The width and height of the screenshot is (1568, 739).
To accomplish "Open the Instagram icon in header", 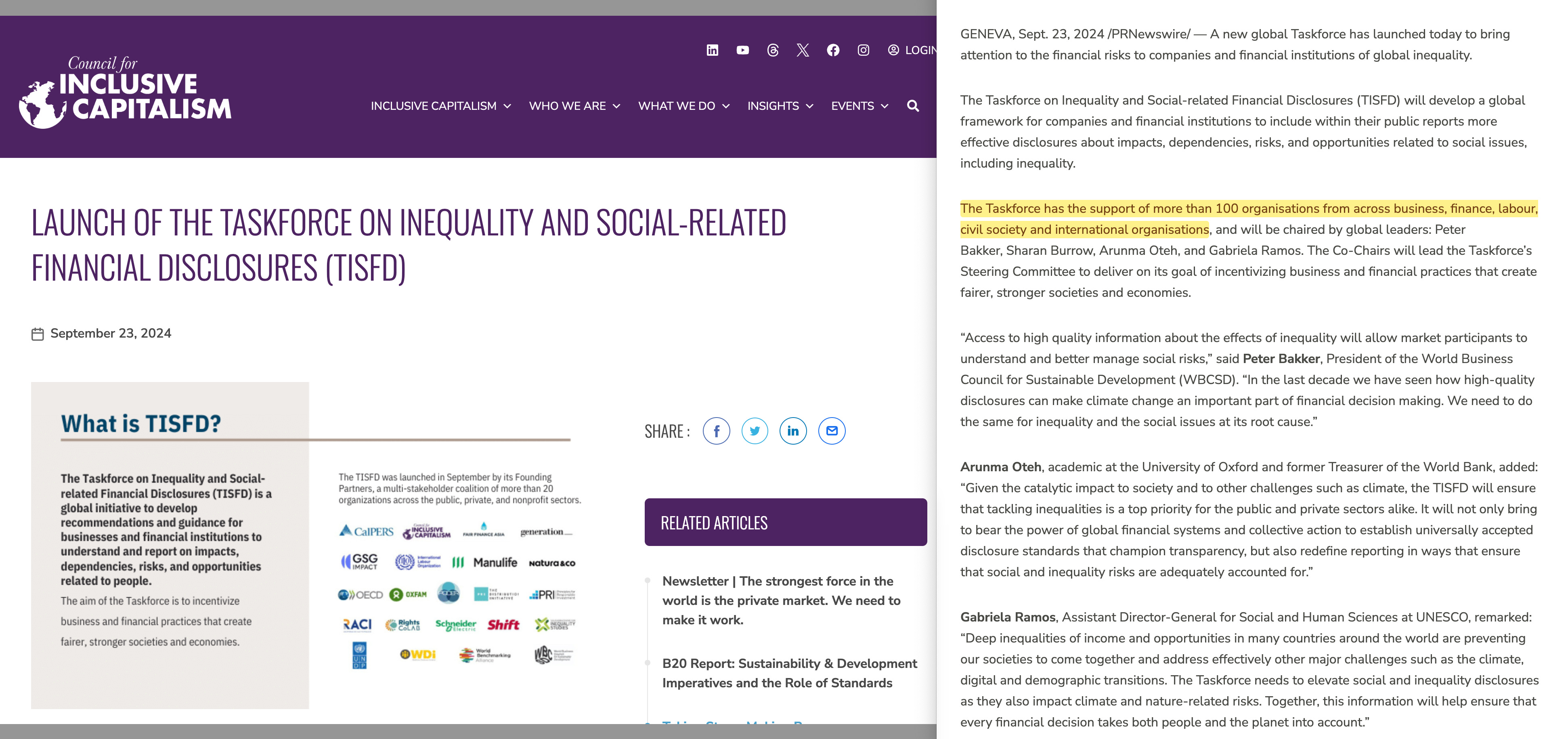I will tap(863, 50).
